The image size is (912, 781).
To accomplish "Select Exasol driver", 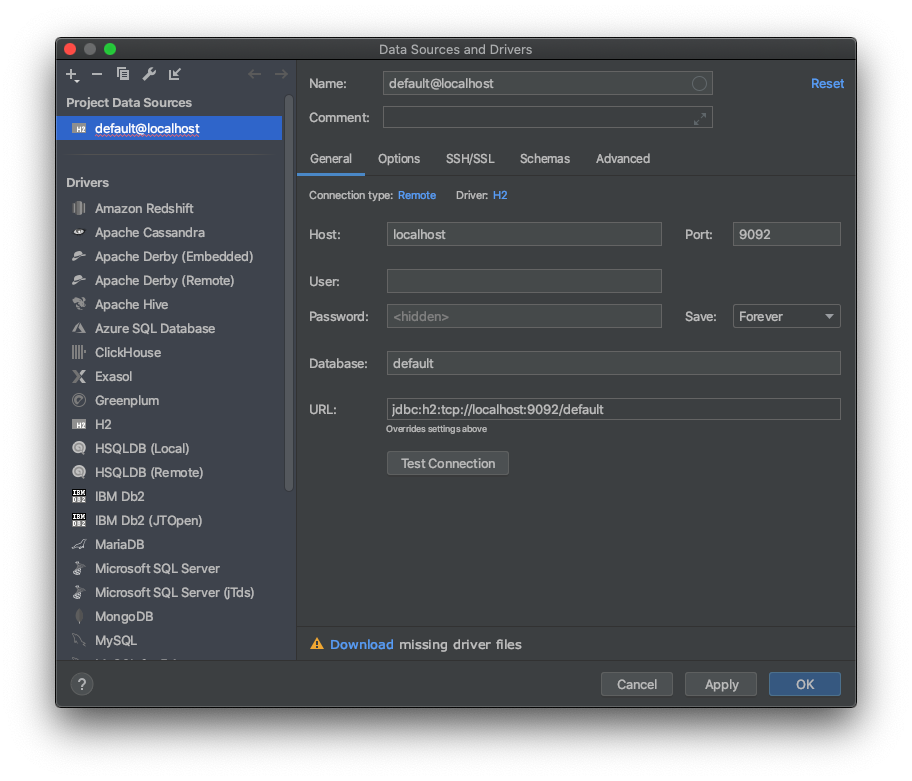I will pyautogui.click(x=170, y=376).
